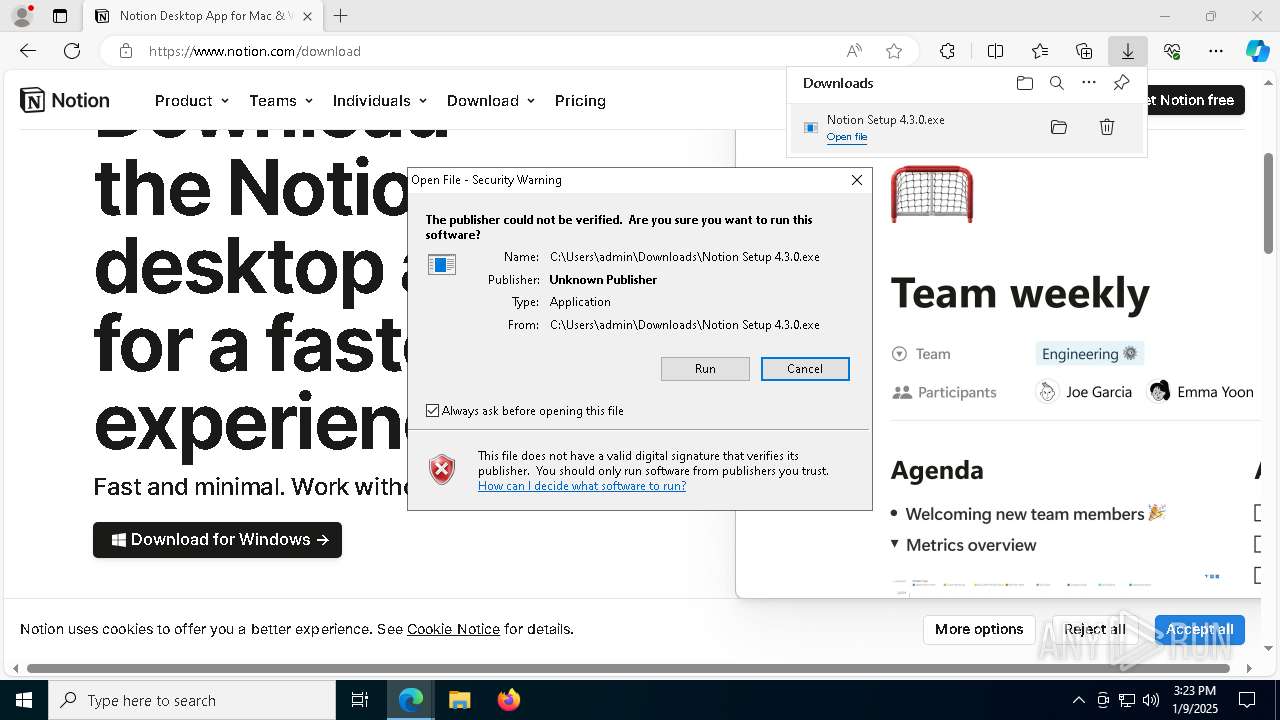This screenshot has height=720, width=1280.
Task: Close the Notion Desktop App tab
Action: 307,16
